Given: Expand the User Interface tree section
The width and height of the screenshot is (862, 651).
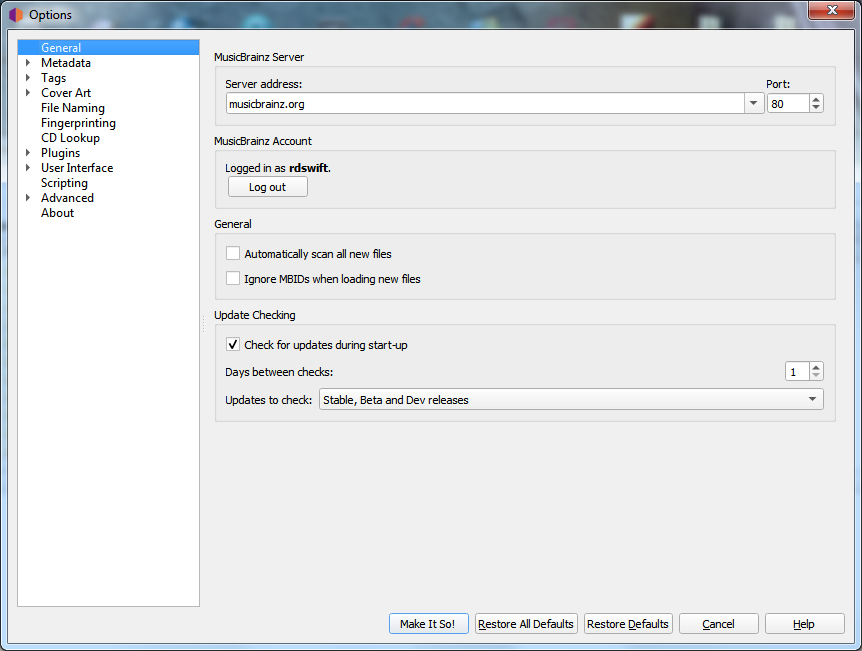Looking at the screenshot, I should [27, 167].
